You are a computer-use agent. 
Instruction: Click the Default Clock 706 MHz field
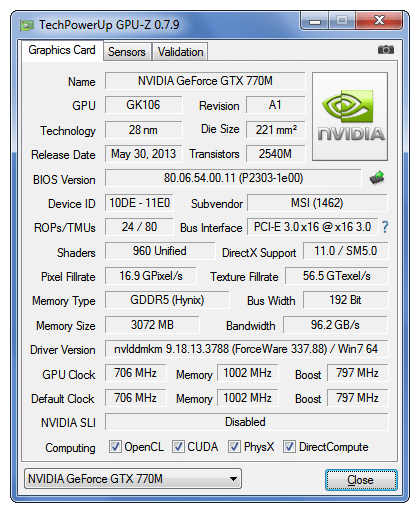(x=135, y=398)
